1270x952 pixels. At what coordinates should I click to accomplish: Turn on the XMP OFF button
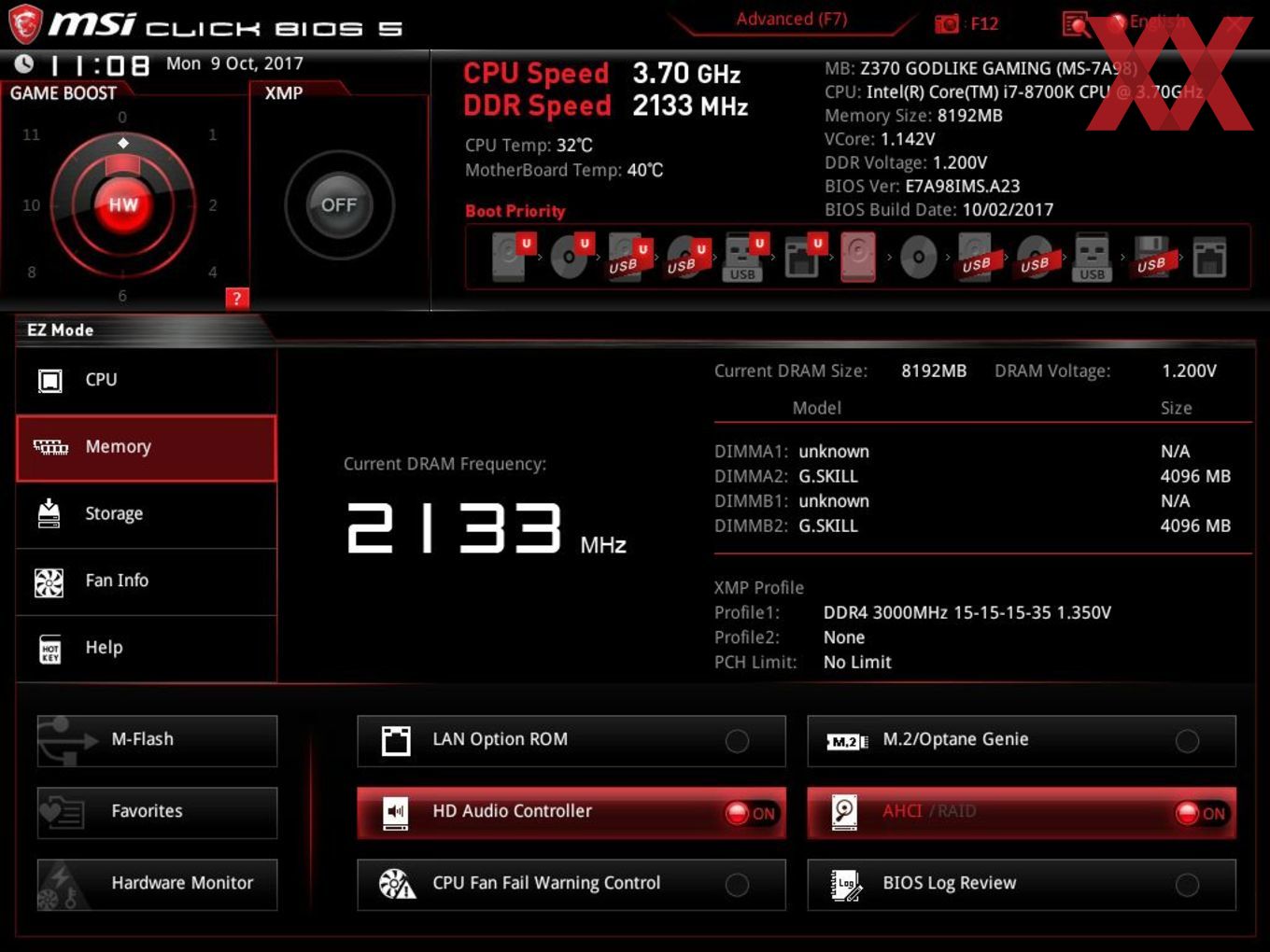click(339, 204)
